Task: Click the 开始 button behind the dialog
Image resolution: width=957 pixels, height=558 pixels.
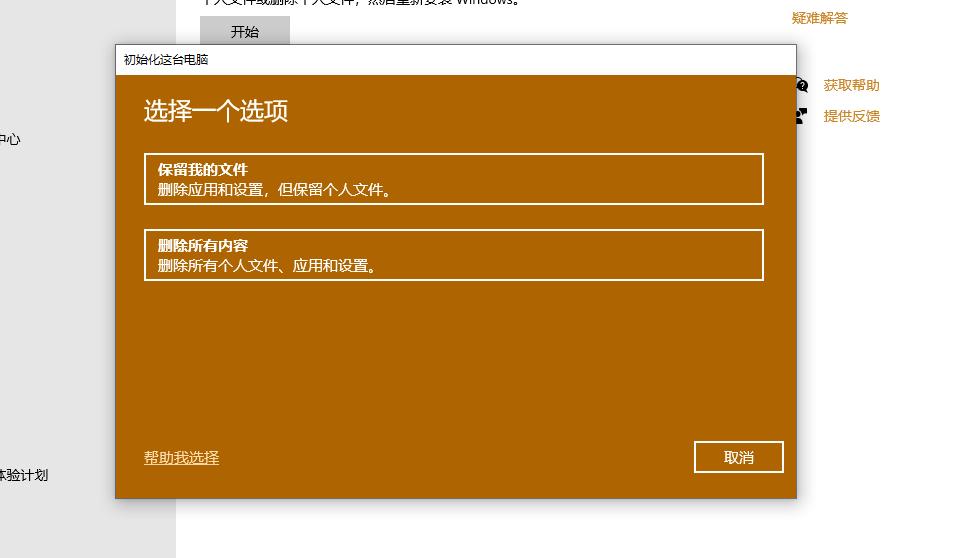Action: (245, 31)
